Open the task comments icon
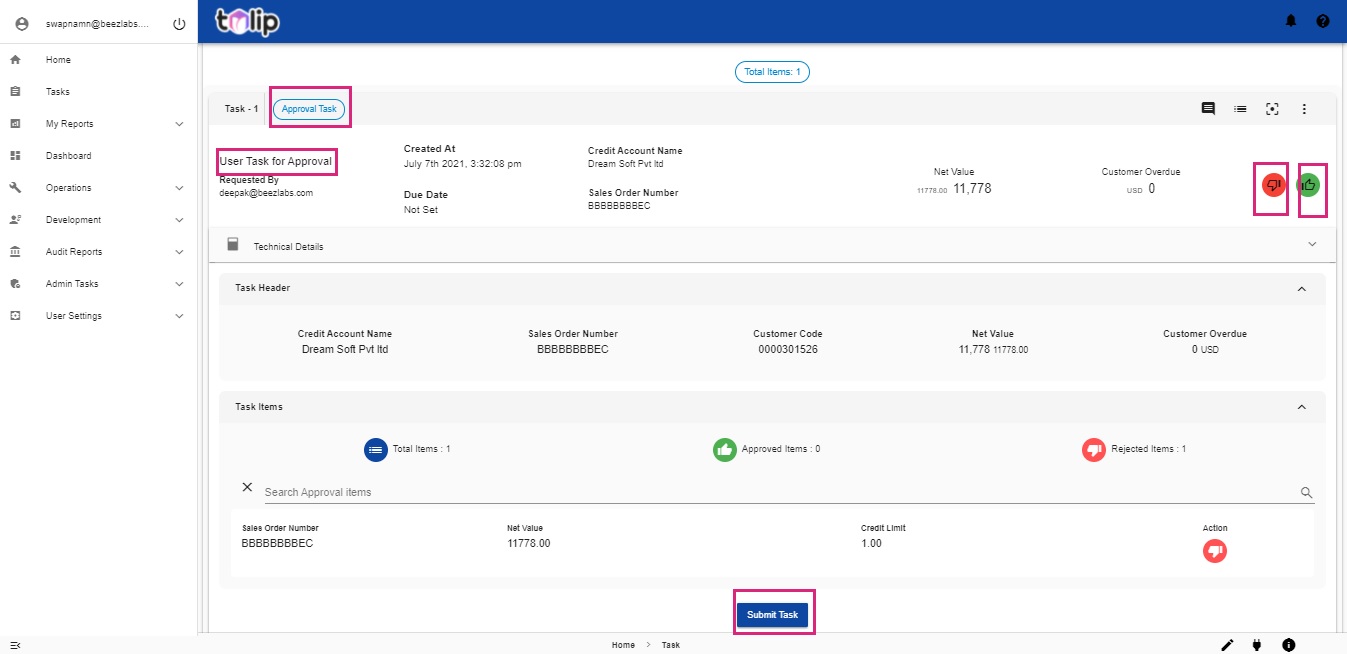This screenshot has height=654, width=1347. [1208, 109]
